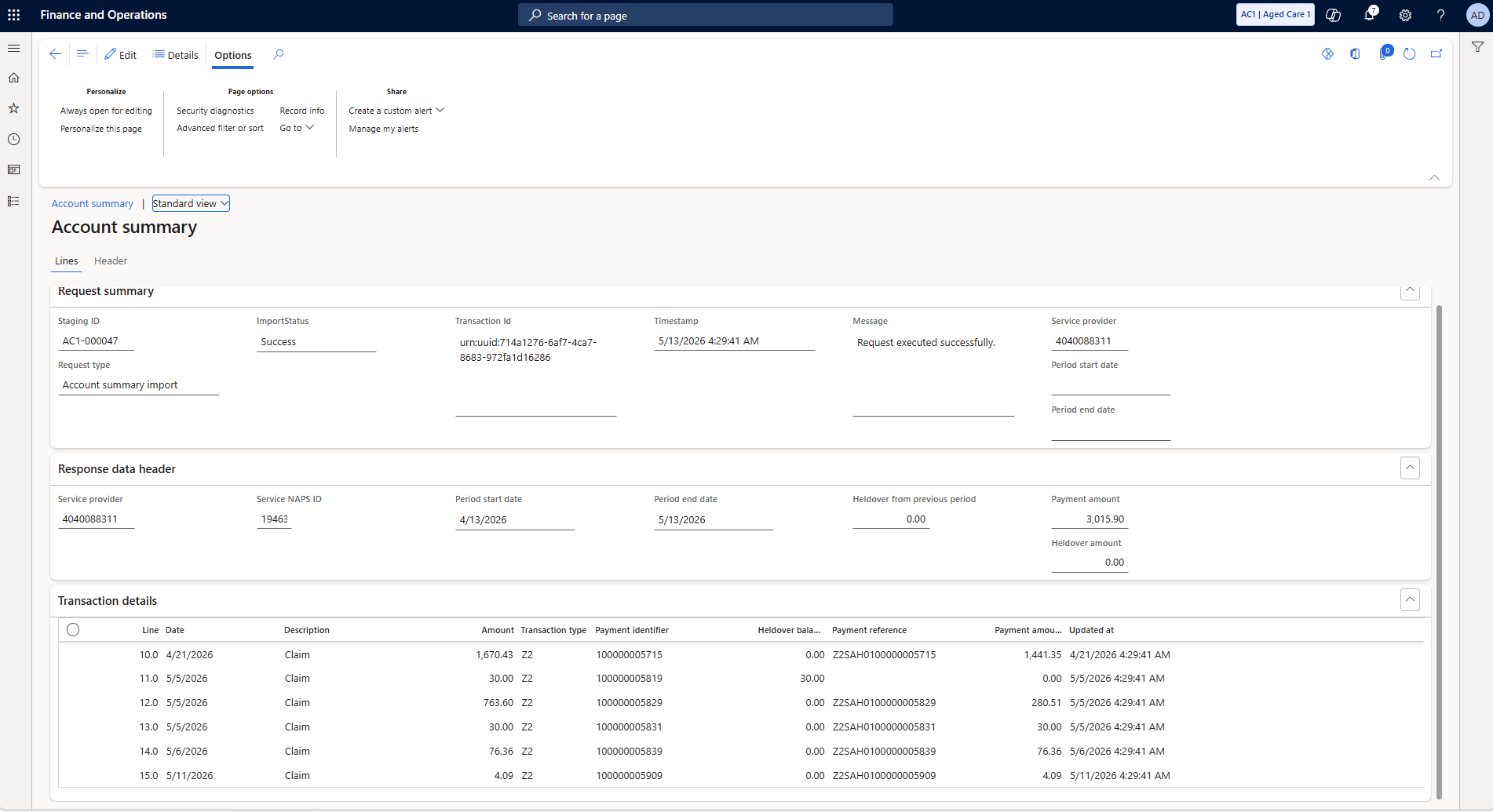Open Manage my alerts
Viewport: 1493px width, 812px height.
coord(383,129)
